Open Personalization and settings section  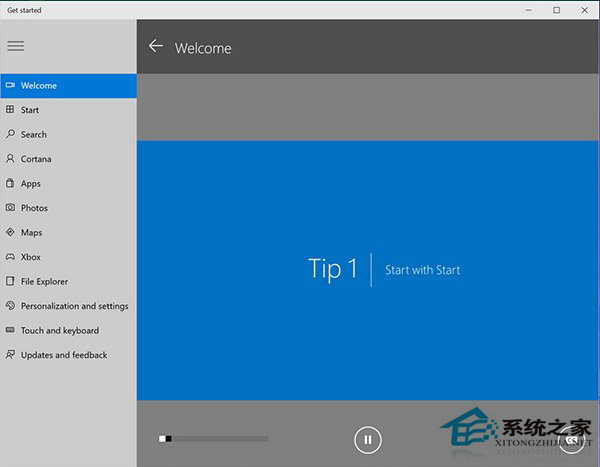[68, 306]
